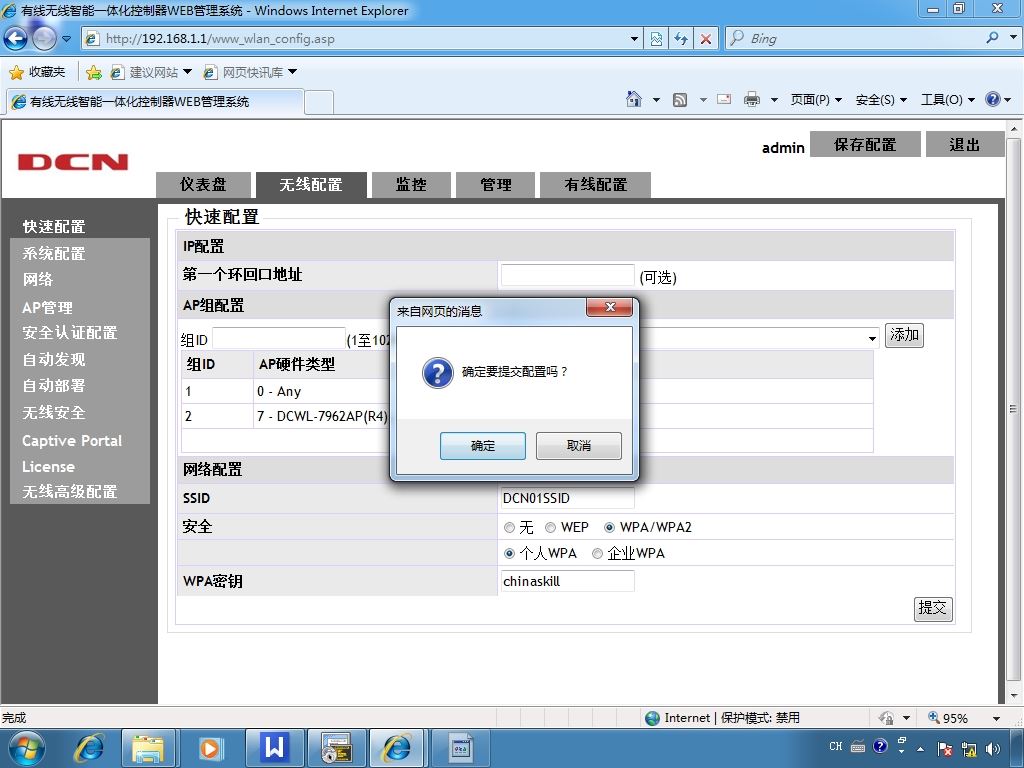This screenshot has width=1024, height=768.
Task: Click 确定 in the confirmation dialog
Action: click(483, 446)
